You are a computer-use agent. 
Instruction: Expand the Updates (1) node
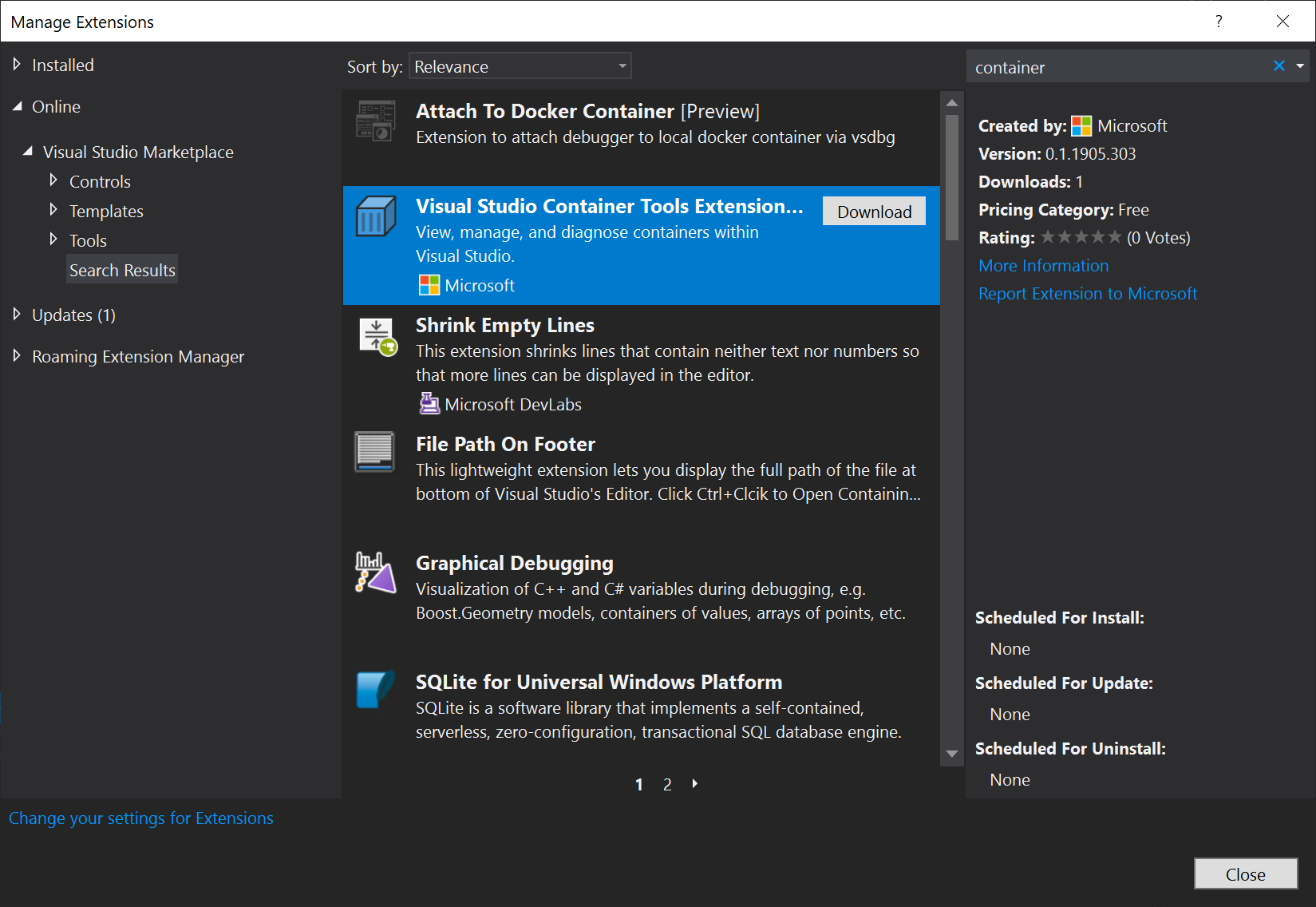[x=17, y=315]
